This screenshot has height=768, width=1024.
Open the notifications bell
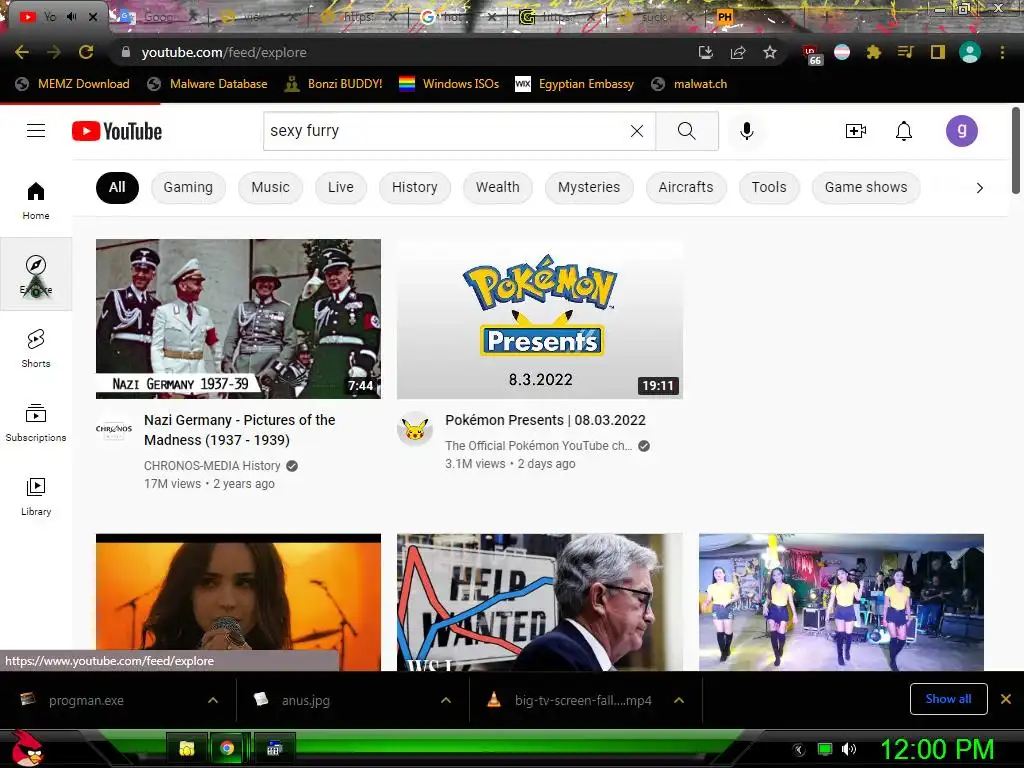[904, 131]
